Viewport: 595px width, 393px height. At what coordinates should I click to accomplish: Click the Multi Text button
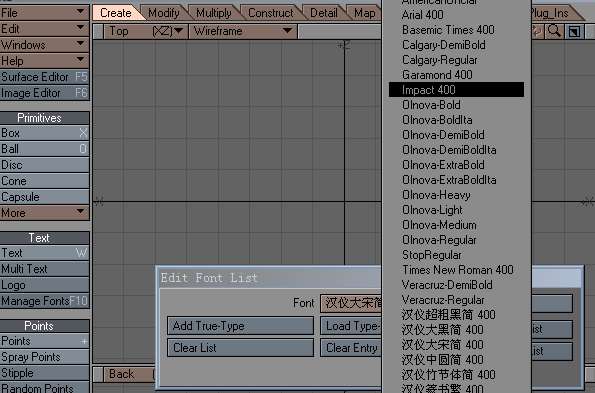[x=45, y=269]
